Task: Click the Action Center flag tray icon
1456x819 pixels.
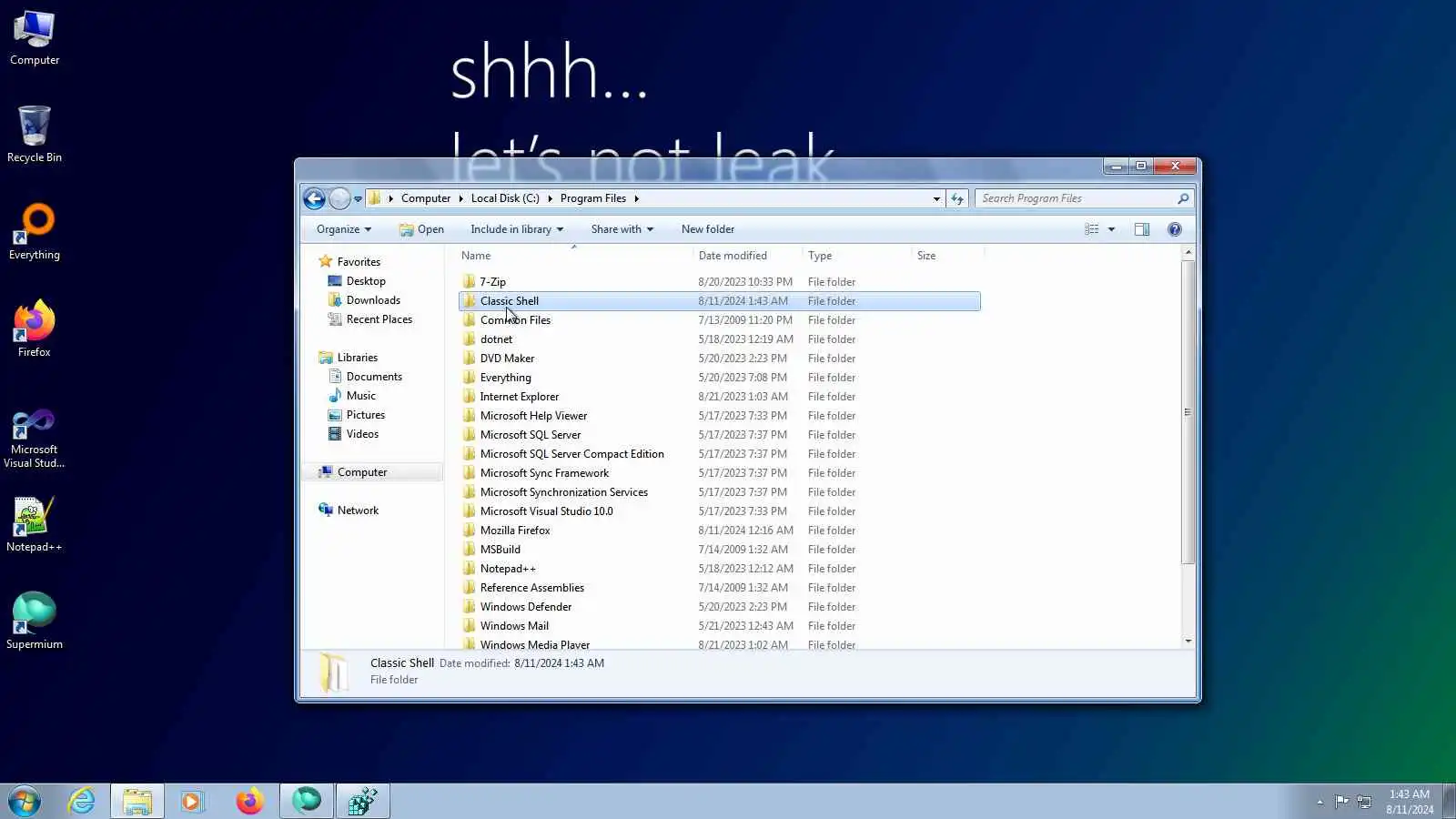Action: coord(1341,802)
